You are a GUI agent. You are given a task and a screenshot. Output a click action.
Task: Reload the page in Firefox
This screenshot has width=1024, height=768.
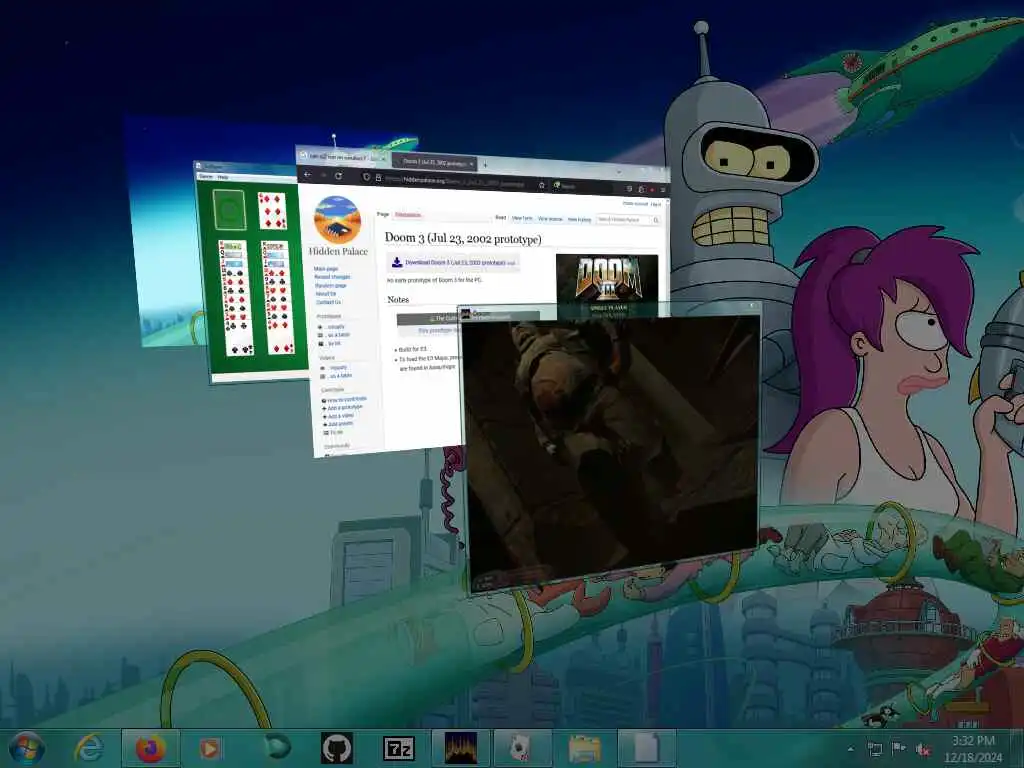pyautogui.click(x=338, y=176)
